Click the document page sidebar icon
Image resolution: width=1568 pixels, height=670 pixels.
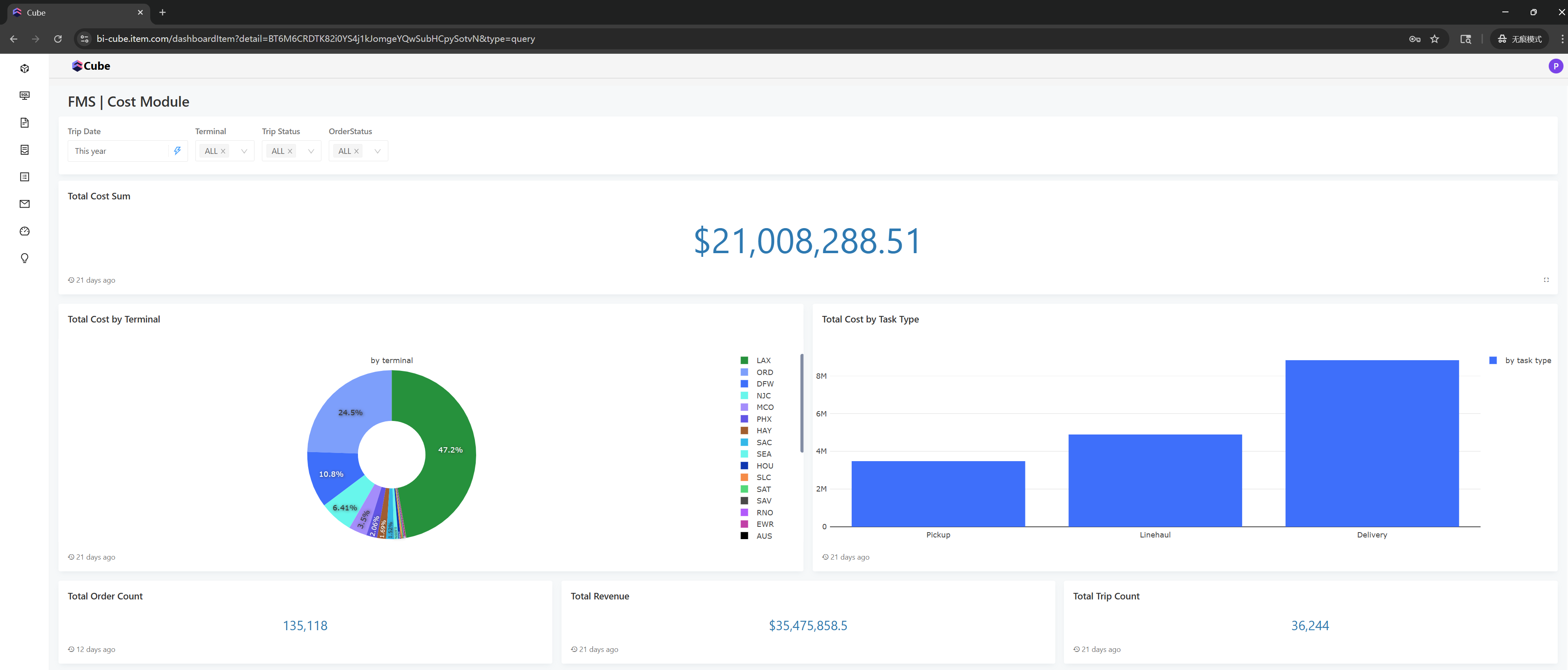point(24,122)
